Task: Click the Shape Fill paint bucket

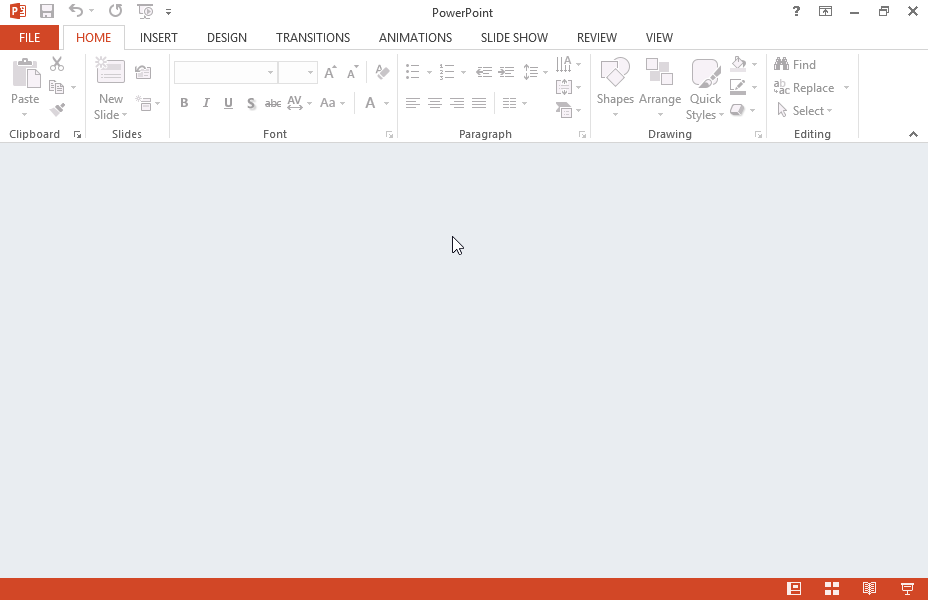Action: tap(738, 63)
